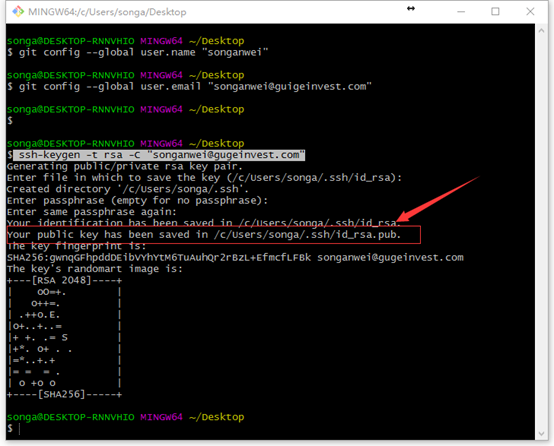
Task: Click the 'Enter file in which to save' line
Action: coord(204,177)
